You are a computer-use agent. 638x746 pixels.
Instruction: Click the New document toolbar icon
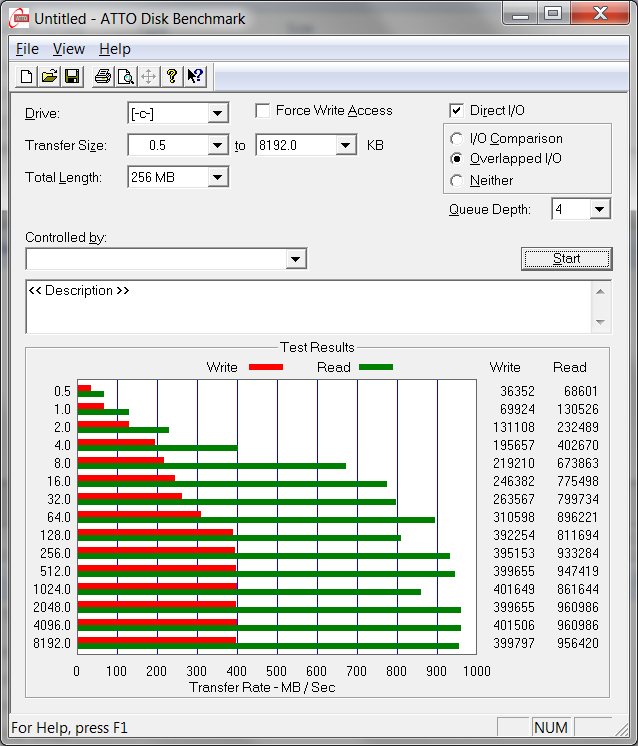pyautogui.click(x=26, y=76)
